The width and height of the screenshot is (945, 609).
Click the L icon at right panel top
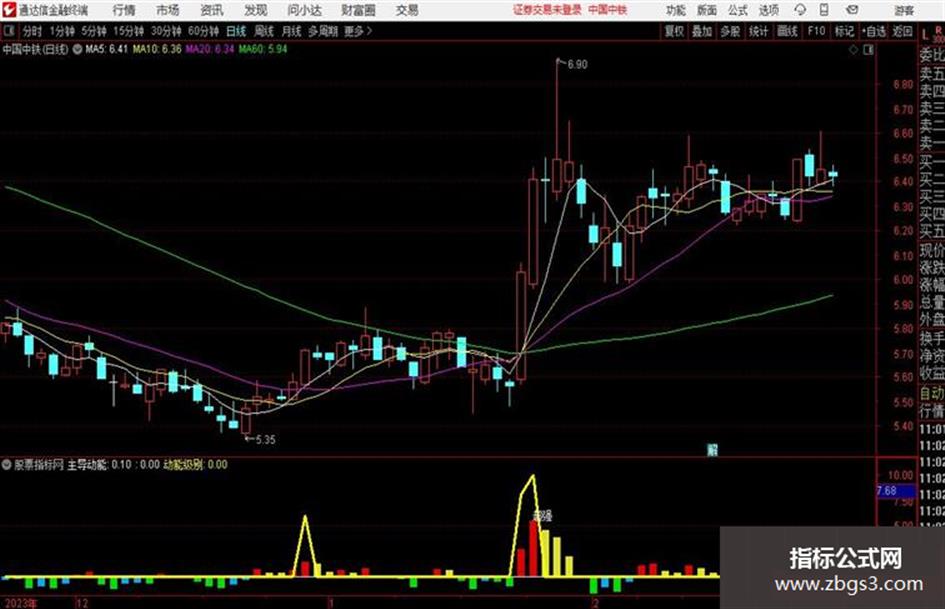pyautogui.click(x=925, y=35)
